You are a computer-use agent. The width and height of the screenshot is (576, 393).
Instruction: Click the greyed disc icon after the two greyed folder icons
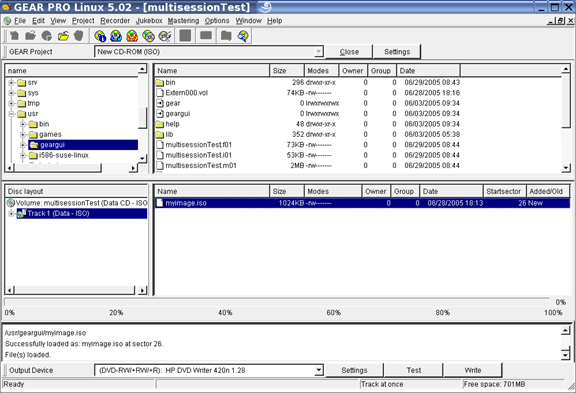(x=47, y=36)
